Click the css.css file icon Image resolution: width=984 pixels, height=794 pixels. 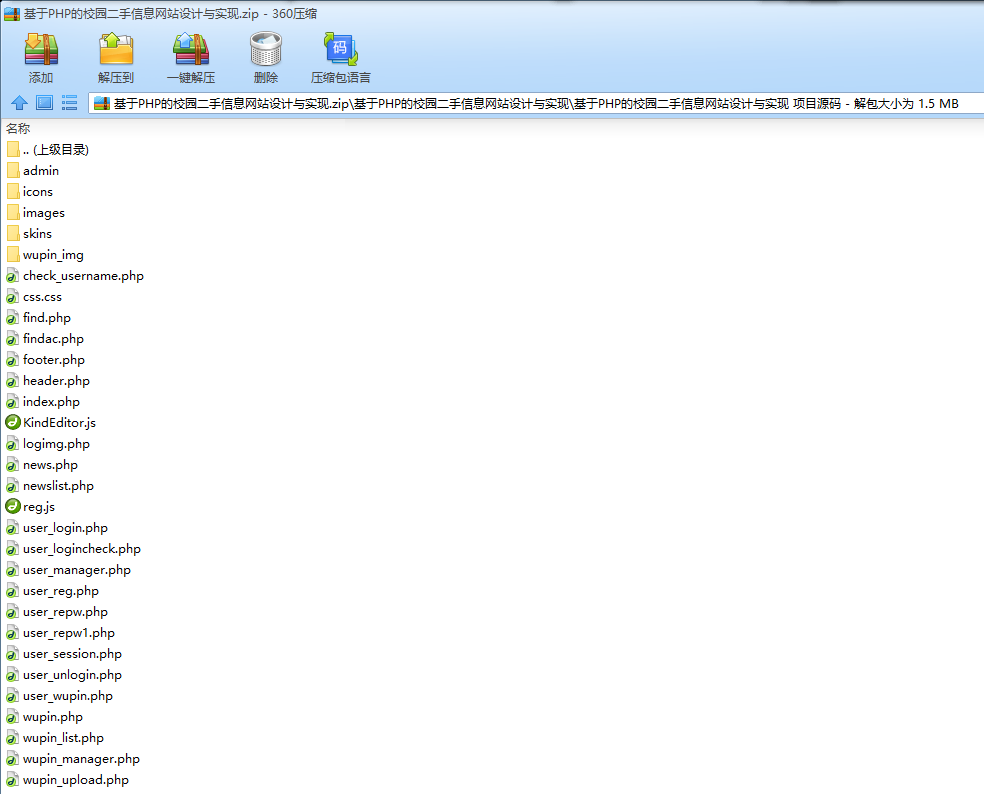coord(13,297)
